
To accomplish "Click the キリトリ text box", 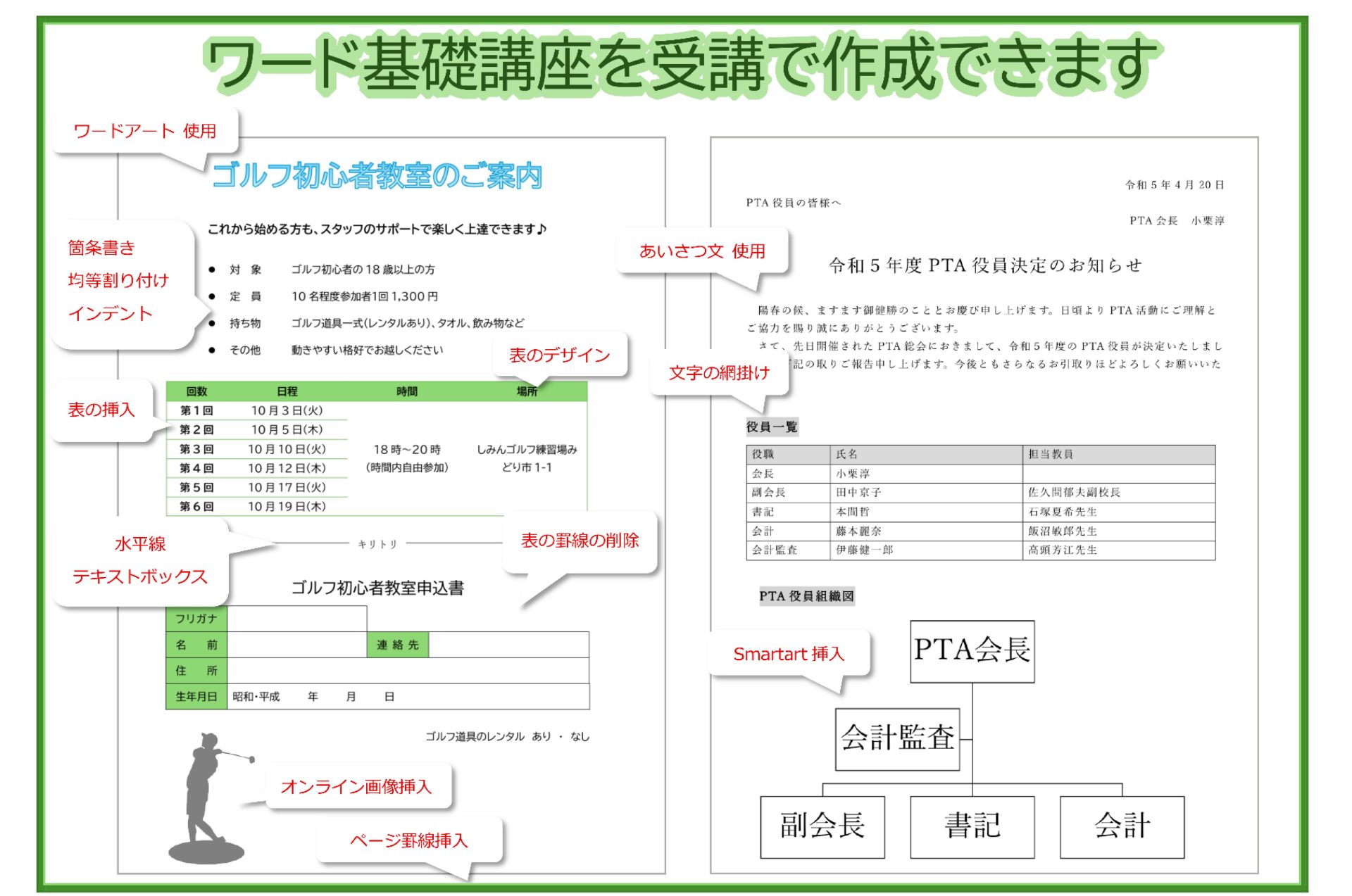I will click(x=378, y=544).
